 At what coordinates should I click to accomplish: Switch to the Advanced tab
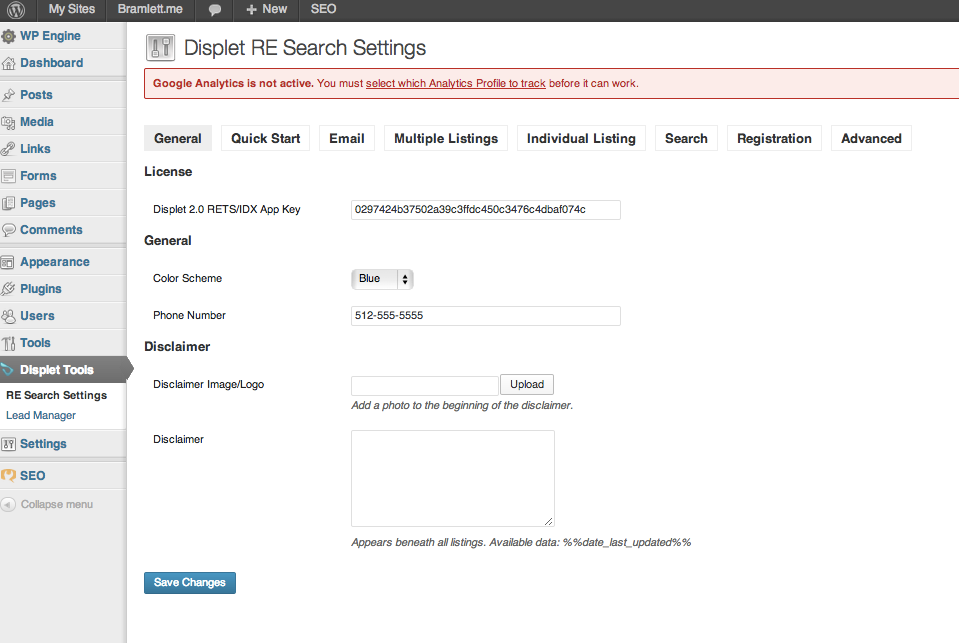[871, 138]
